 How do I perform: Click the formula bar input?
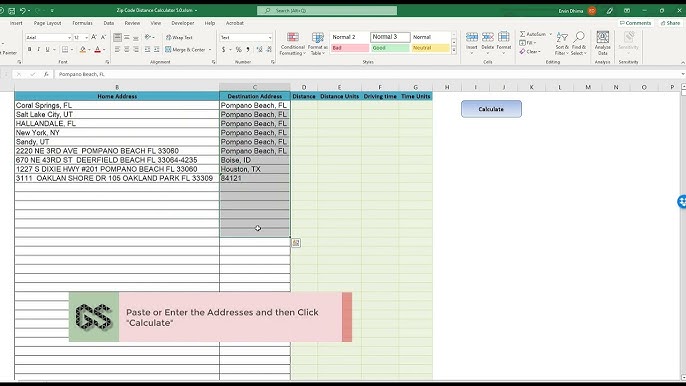point(368,74)
